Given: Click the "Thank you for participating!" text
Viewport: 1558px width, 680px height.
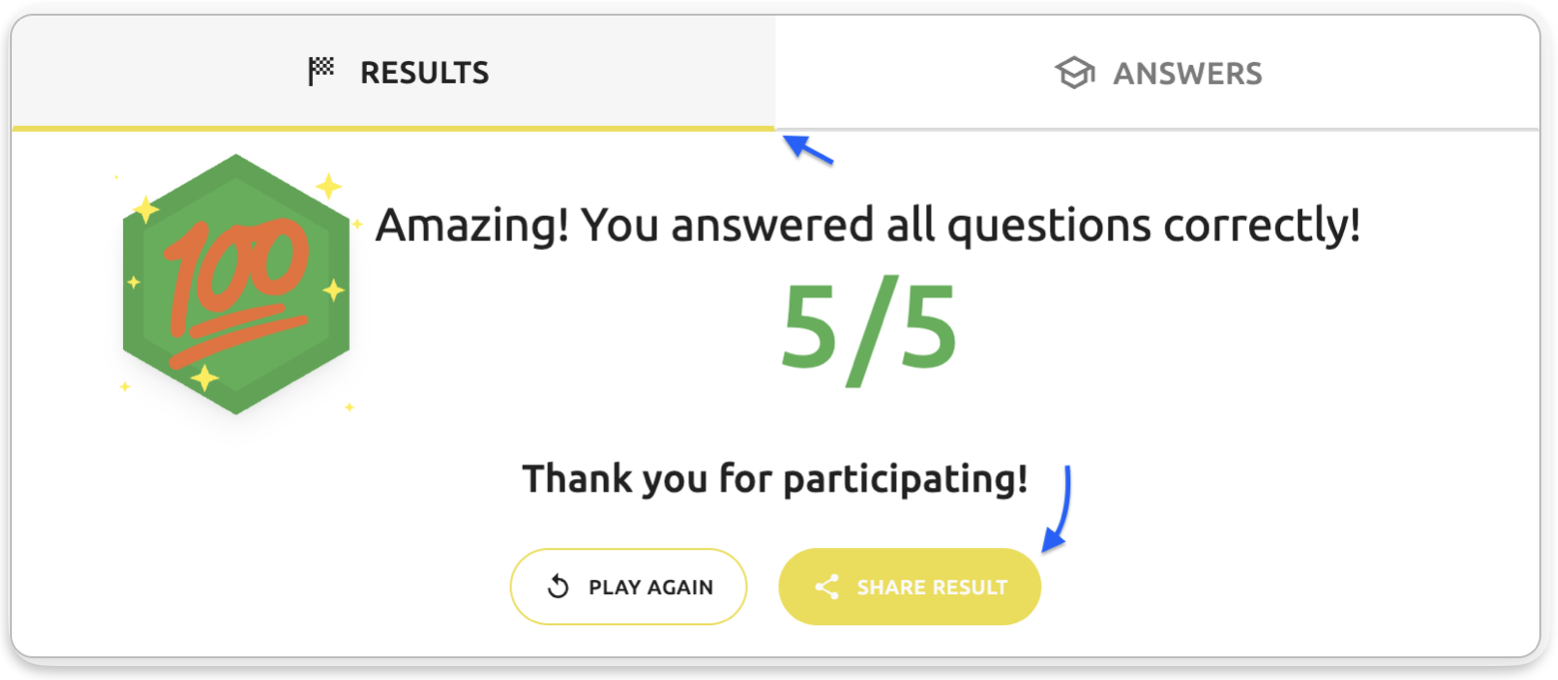Looking at the screenshot, I should pyautogui.click(x=775, y=479).
